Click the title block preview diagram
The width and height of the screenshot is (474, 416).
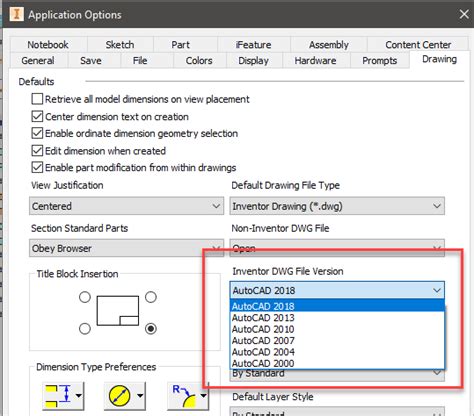118,311
